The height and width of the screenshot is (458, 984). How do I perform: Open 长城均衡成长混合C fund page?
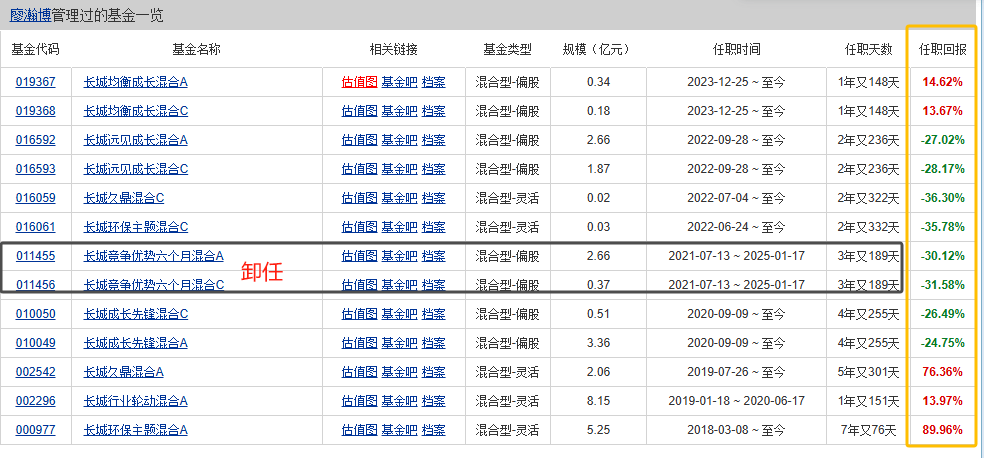pos(136,111)
